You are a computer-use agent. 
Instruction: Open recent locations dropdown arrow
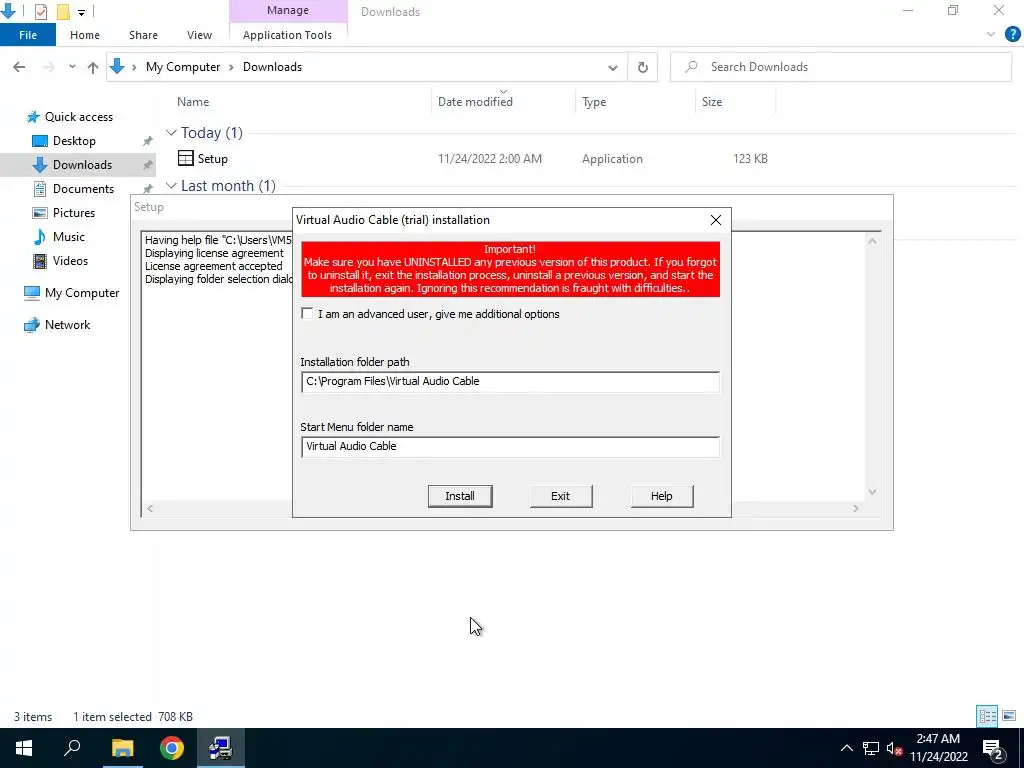tap(72, 67)
